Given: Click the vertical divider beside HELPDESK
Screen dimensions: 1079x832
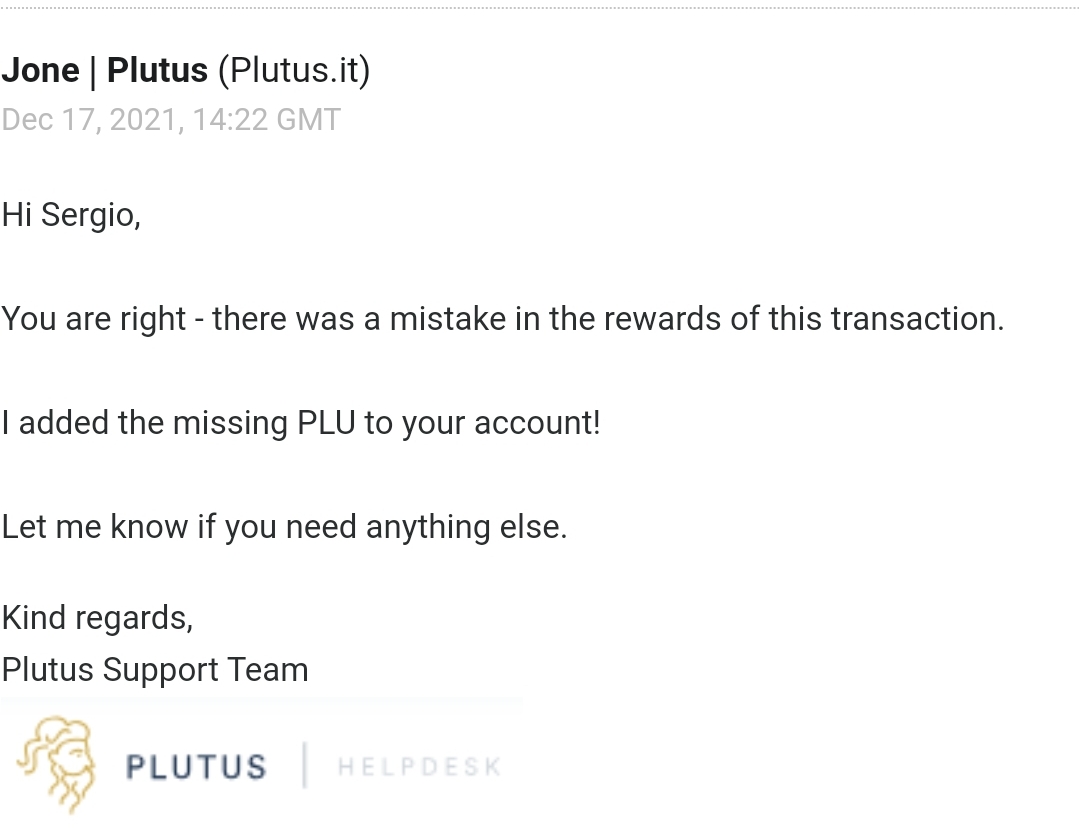Looking at the screenshot, I should click(x=304, y=766).
